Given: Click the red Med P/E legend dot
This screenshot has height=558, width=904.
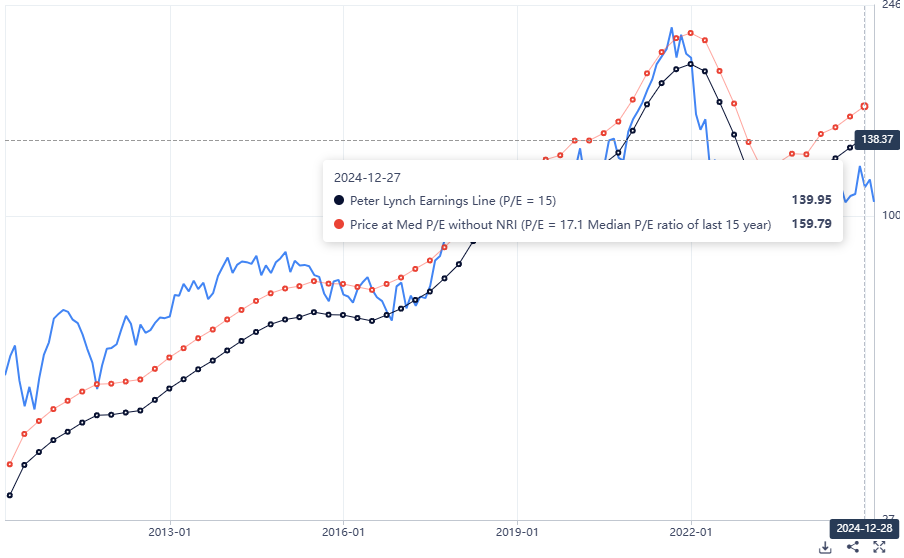Looking at the screenshot, I should click(339, 224).
